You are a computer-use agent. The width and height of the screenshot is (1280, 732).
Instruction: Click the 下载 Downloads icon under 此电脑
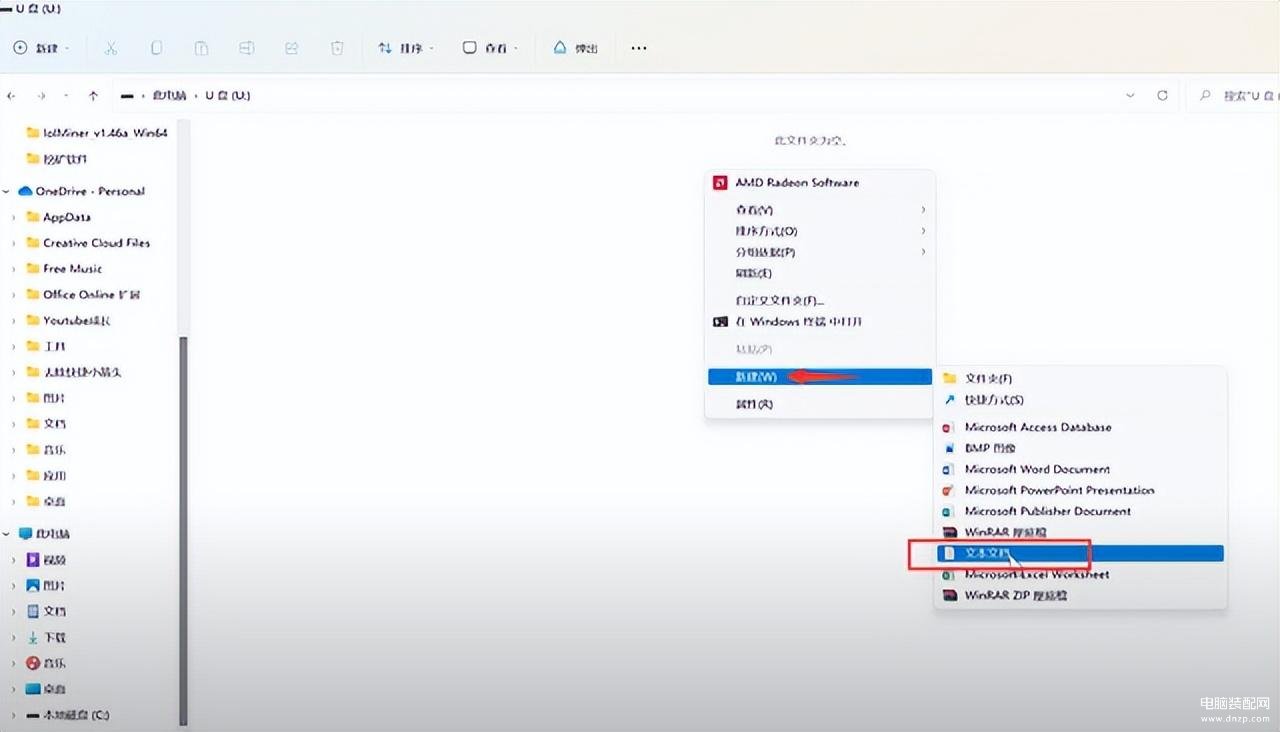click(x=33, y=637)
